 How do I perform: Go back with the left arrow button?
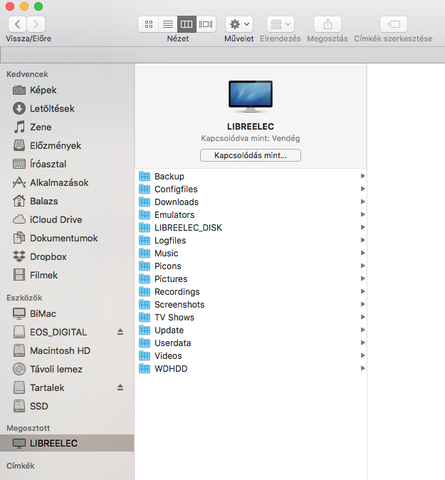[17, 24]
